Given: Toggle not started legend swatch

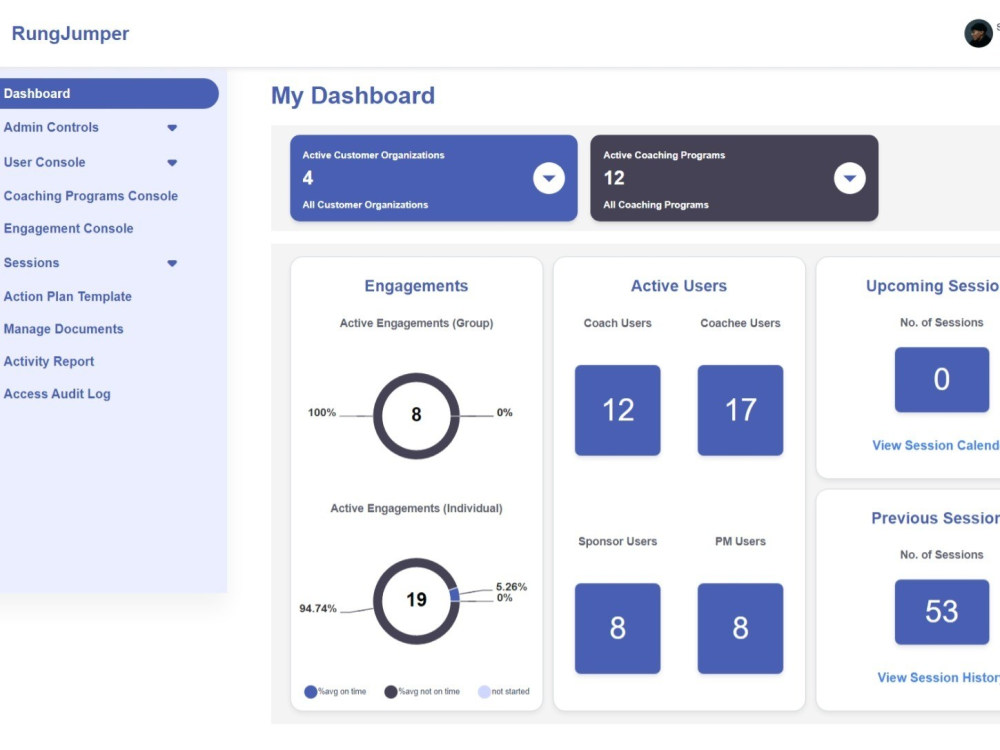Looking at the screenshot, I should point(484,691).
